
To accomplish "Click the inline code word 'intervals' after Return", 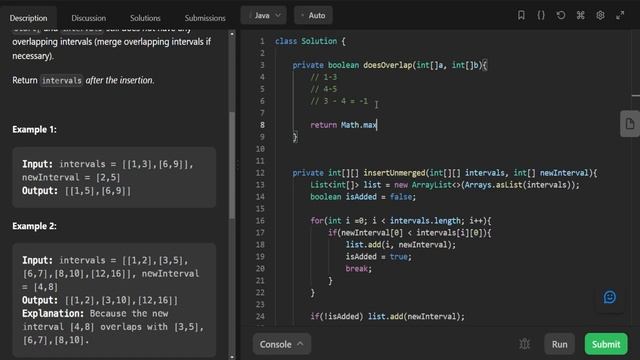I will click(x=62, y=80).
